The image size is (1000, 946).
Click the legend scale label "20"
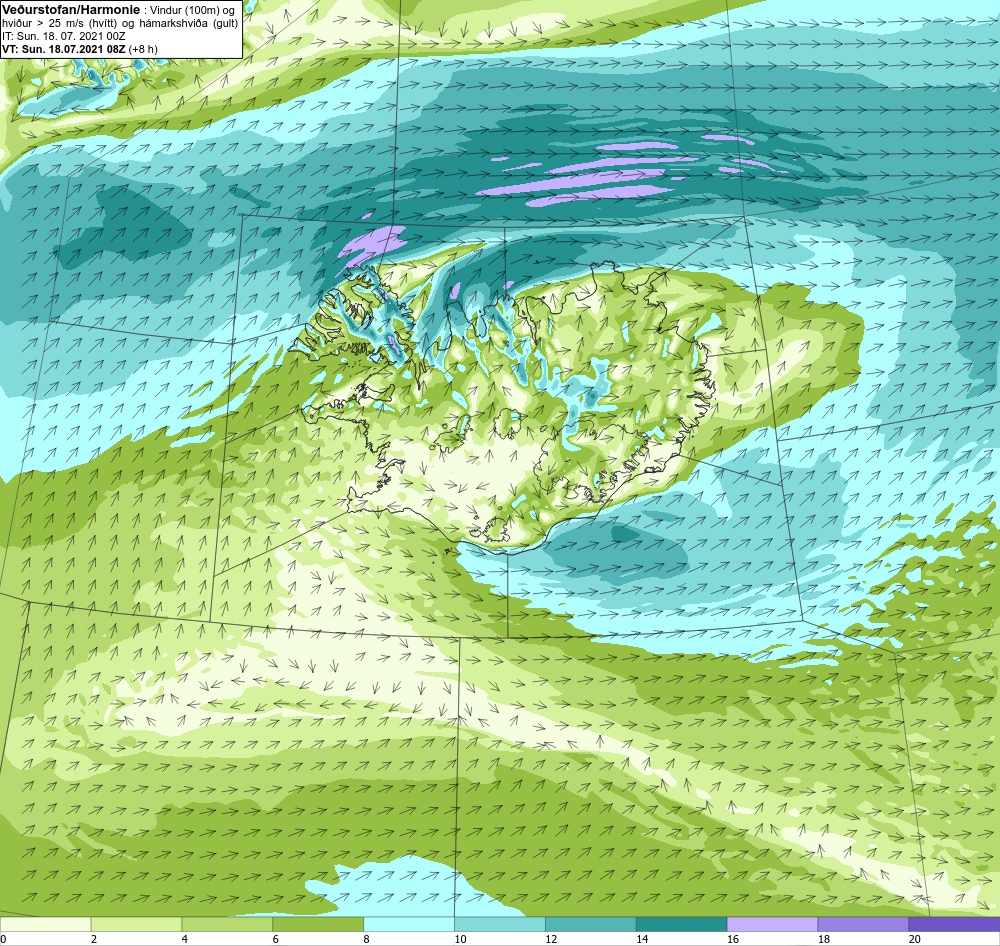[x=915, y=939]
